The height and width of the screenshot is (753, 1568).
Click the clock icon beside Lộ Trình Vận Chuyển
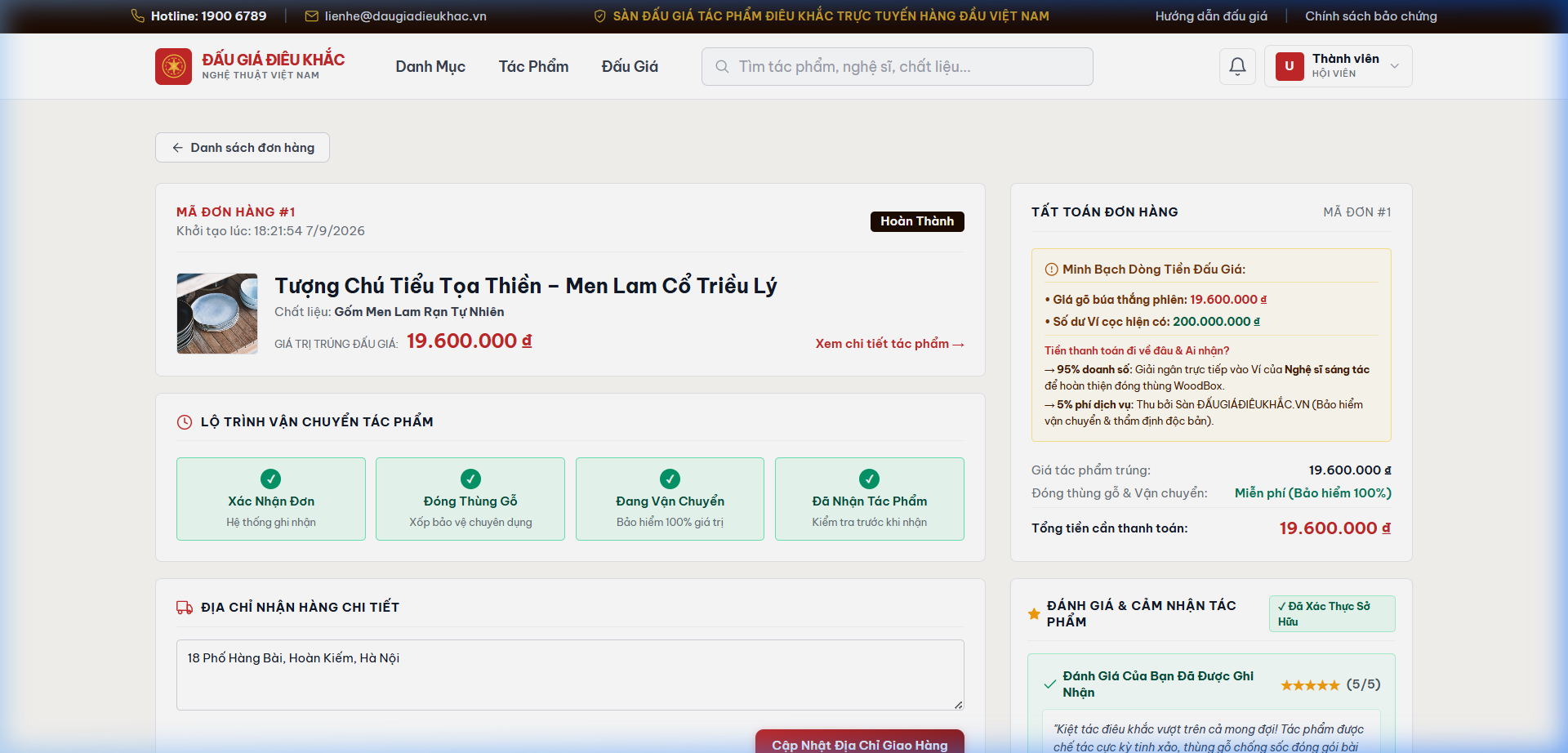coord(185,422)
